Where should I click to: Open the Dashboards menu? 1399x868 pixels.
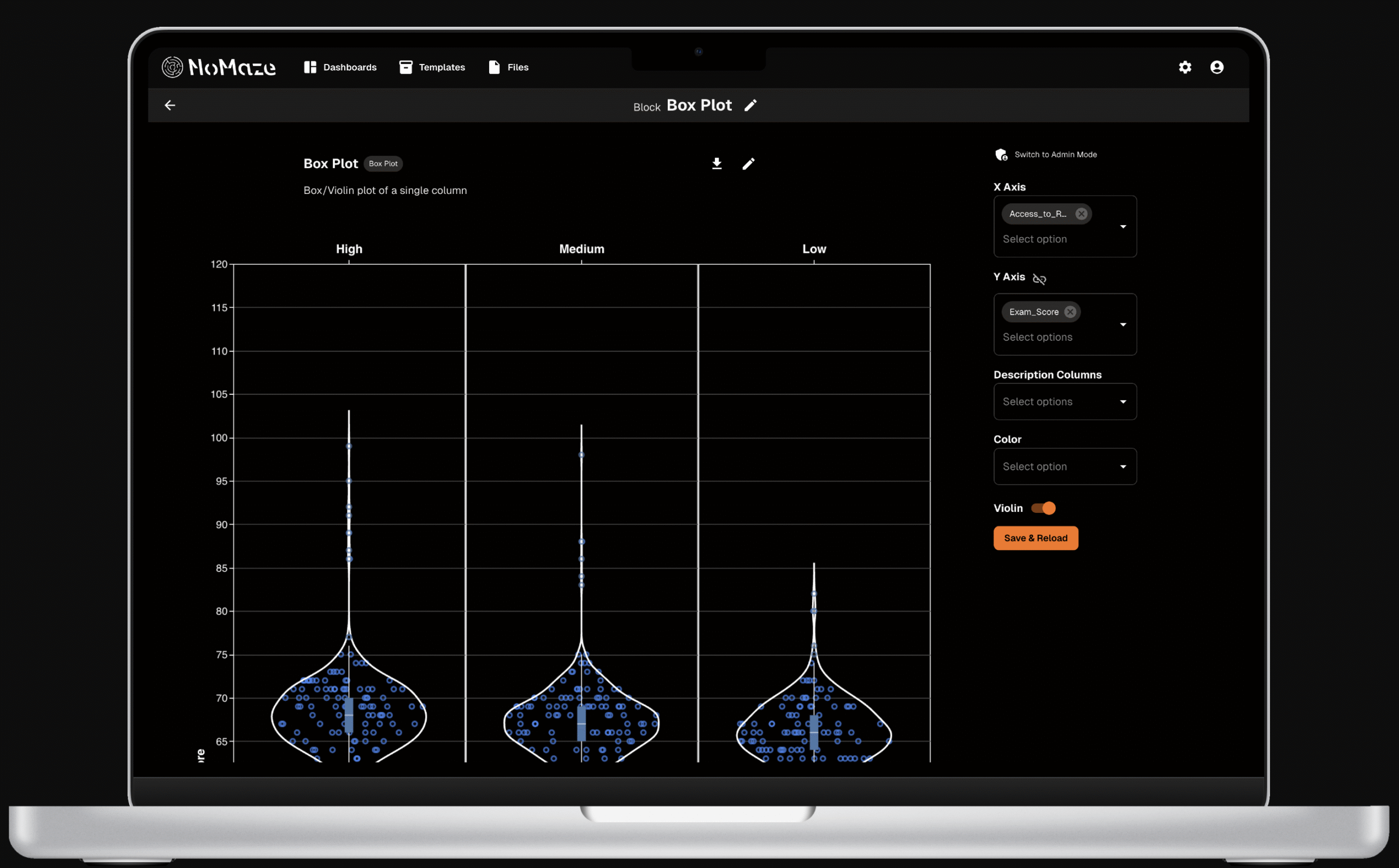pyautogui.click(x=340, y=67)
